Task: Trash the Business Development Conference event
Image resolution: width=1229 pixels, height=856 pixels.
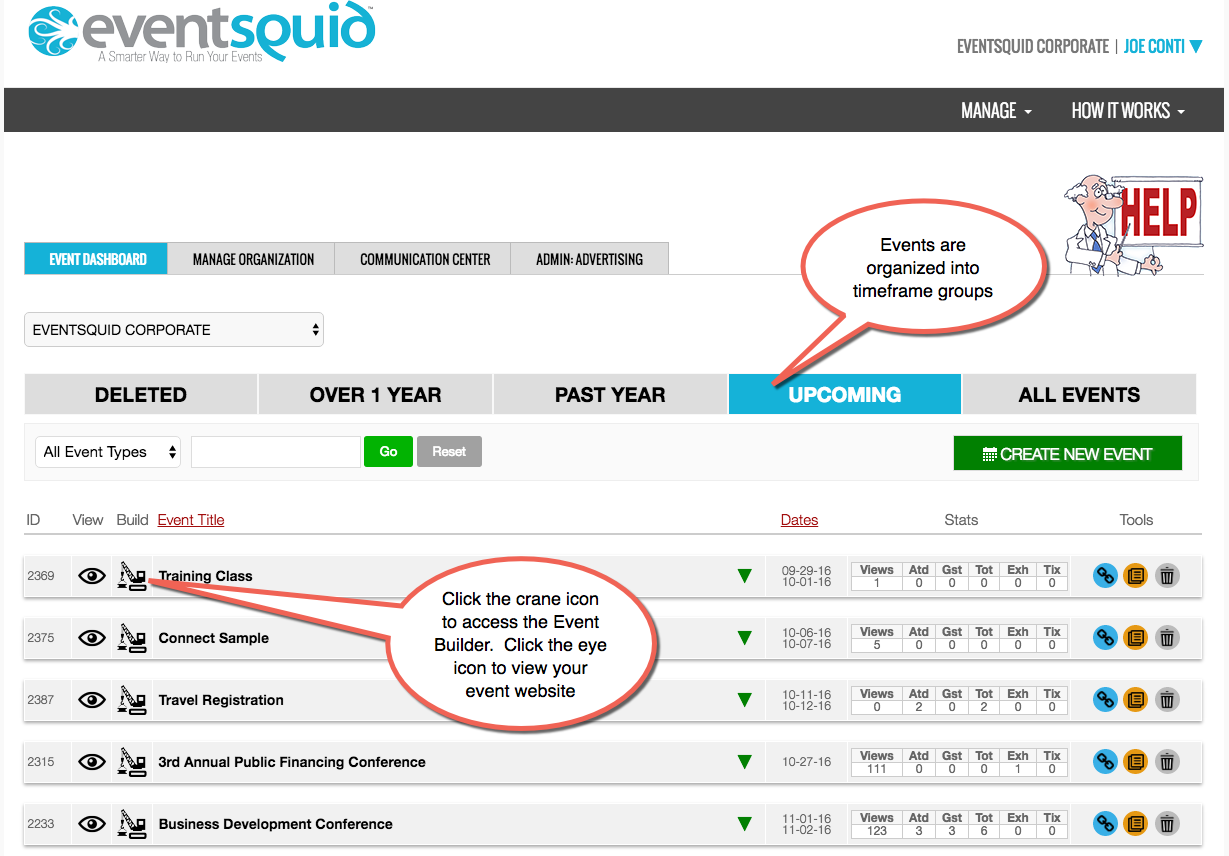Action: (1167, 824)
